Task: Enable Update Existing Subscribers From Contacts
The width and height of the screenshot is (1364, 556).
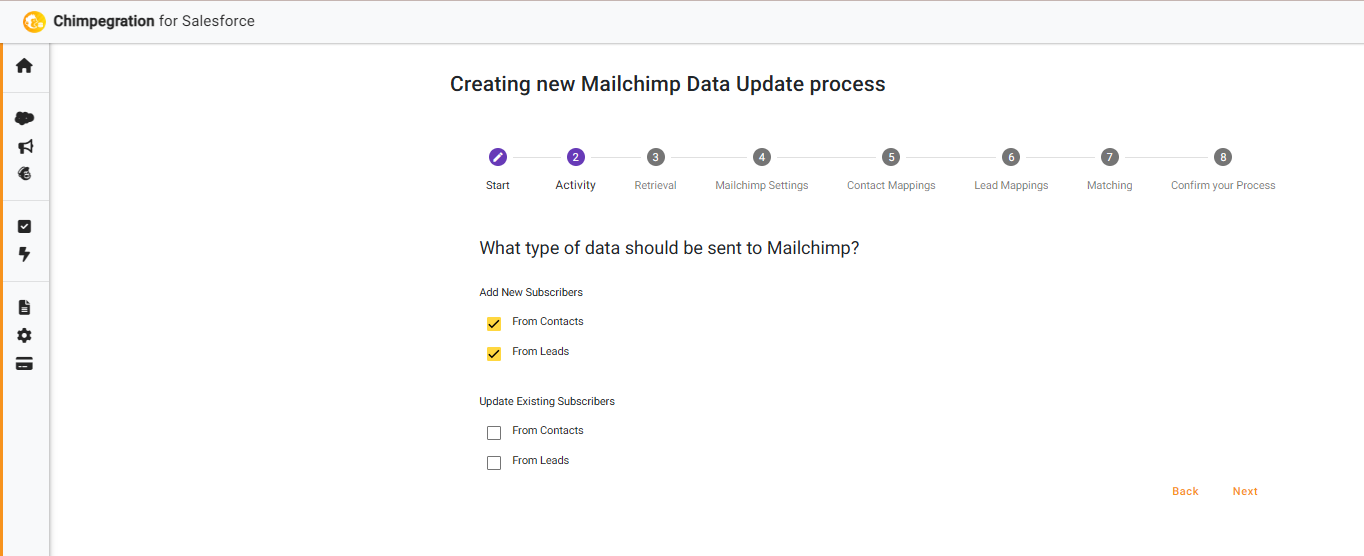Action: tap(494, 433)
